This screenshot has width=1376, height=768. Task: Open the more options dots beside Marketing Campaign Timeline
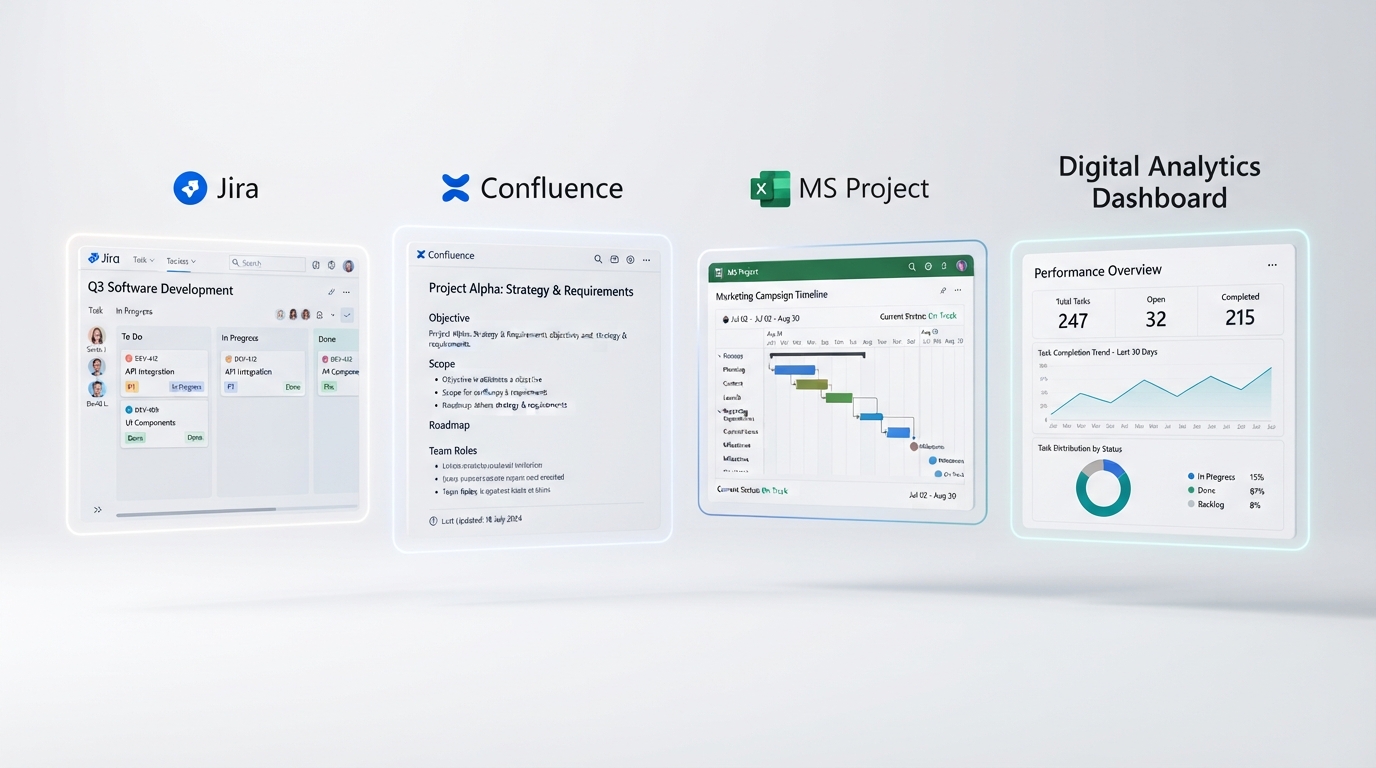958,290
